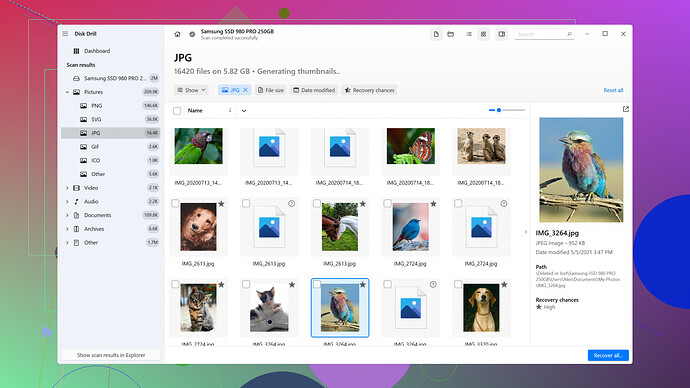Screen dimensions: 690x388
Task: Click Reset all filters link
Action: [x=613, y=90]
